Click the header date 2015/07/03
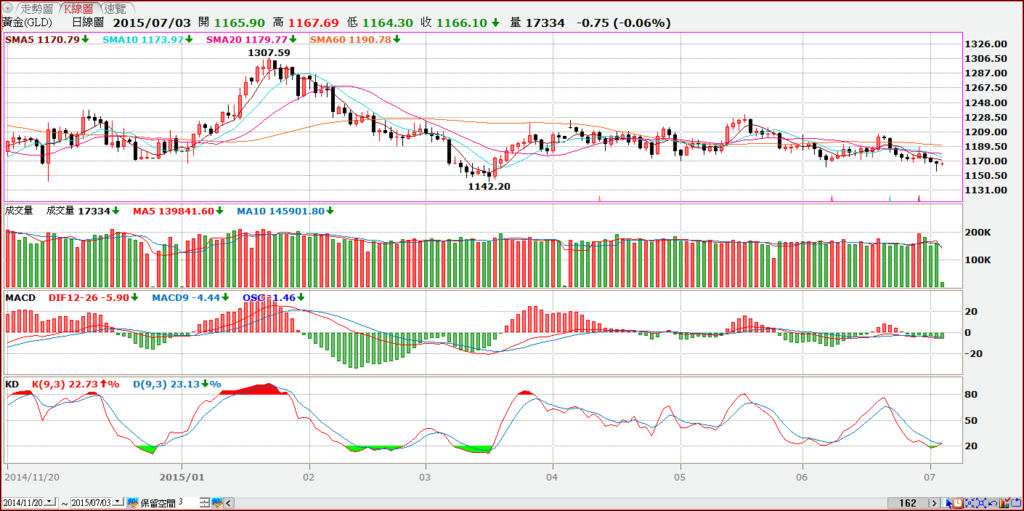 150,22
